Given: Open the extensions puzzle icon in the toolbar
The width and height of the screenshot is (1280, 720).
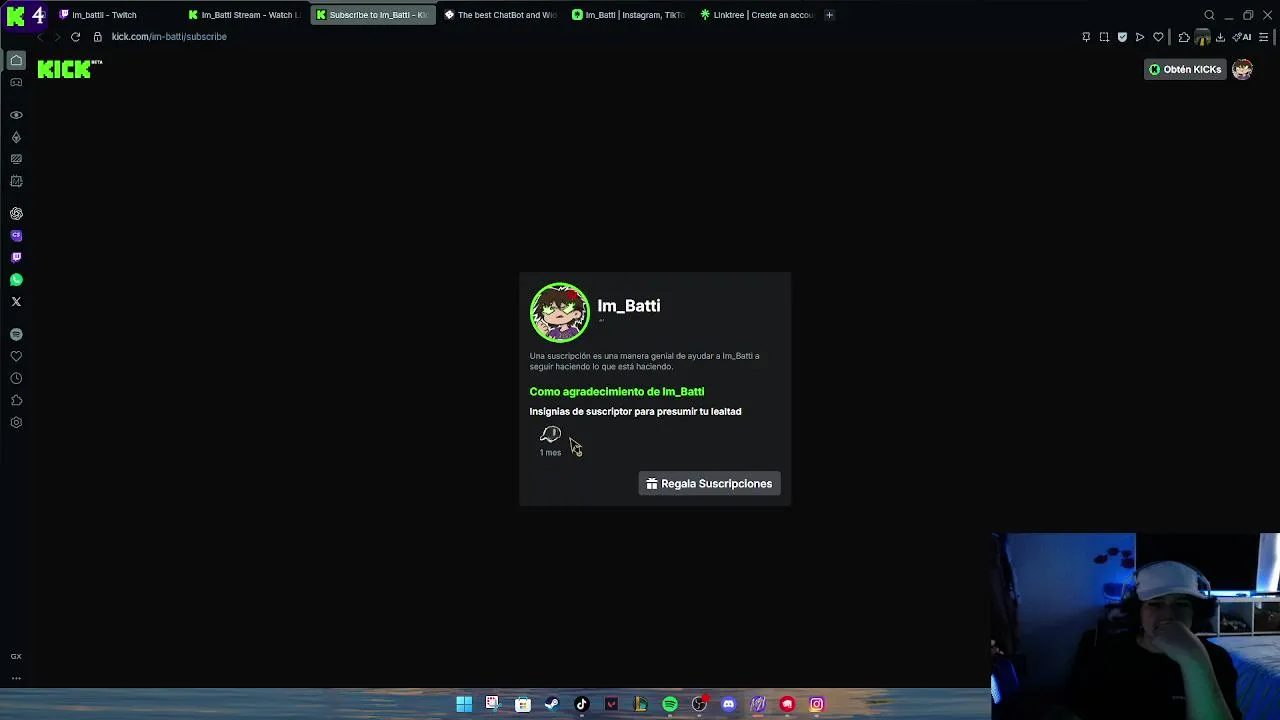Looking at the screenshot, I should [1184, 37].
